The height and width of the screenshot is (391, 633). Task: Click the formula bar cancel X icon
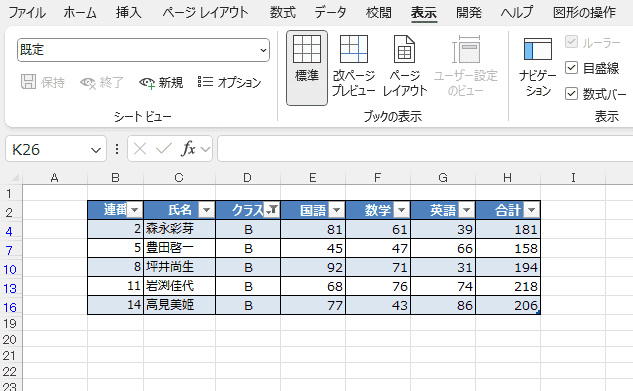click(x=140, y=149)
